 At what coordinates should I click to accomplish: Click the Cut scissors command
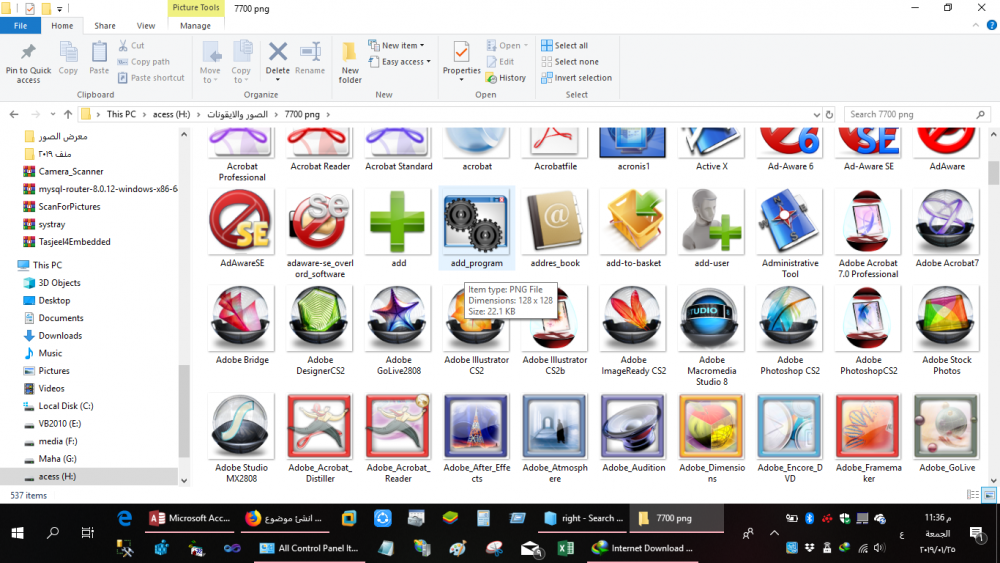(131, 45)
